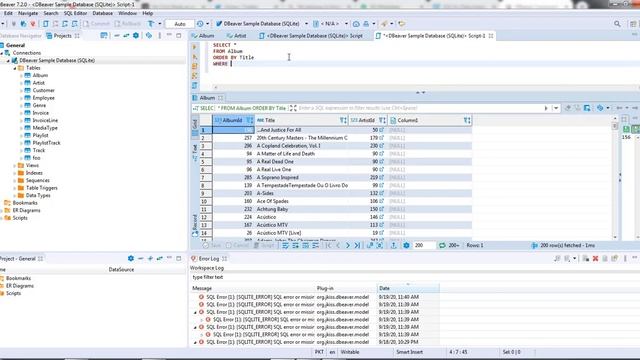Viewport: 640px width, 360px height.
Task: Focus the result filter SQL expression field
Action: tap(419, 108)
